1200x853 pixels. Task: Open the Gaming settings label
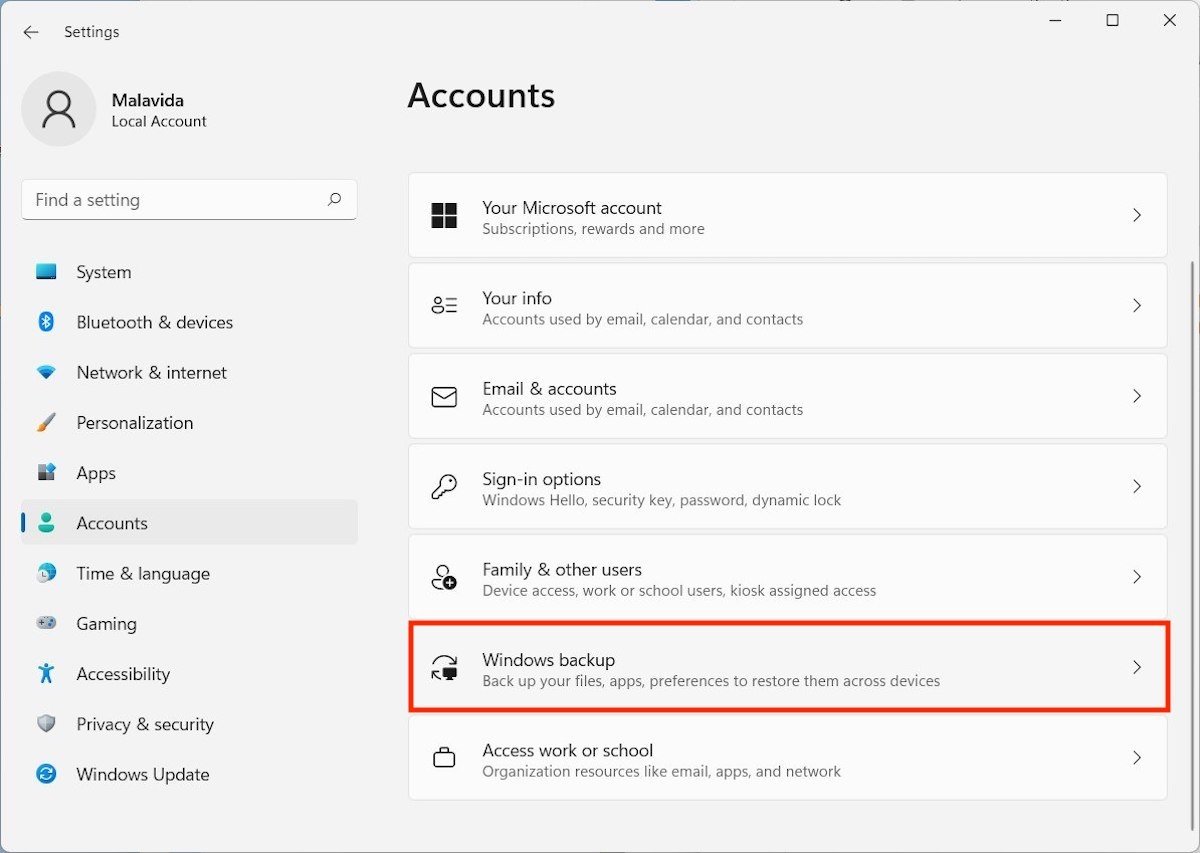(x=106, y=623)
